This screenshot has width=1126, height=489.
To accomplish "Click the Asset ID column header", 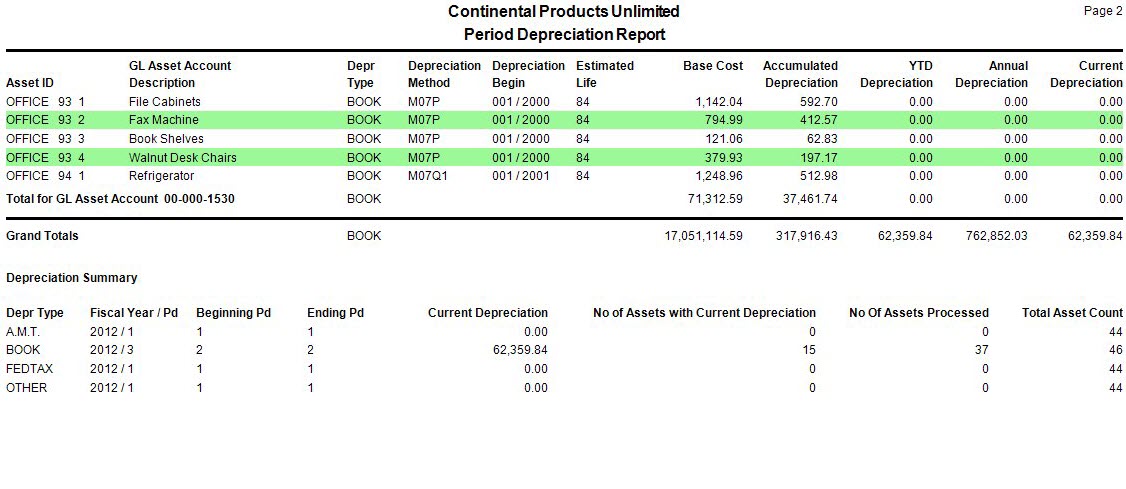I will (30, 83).
